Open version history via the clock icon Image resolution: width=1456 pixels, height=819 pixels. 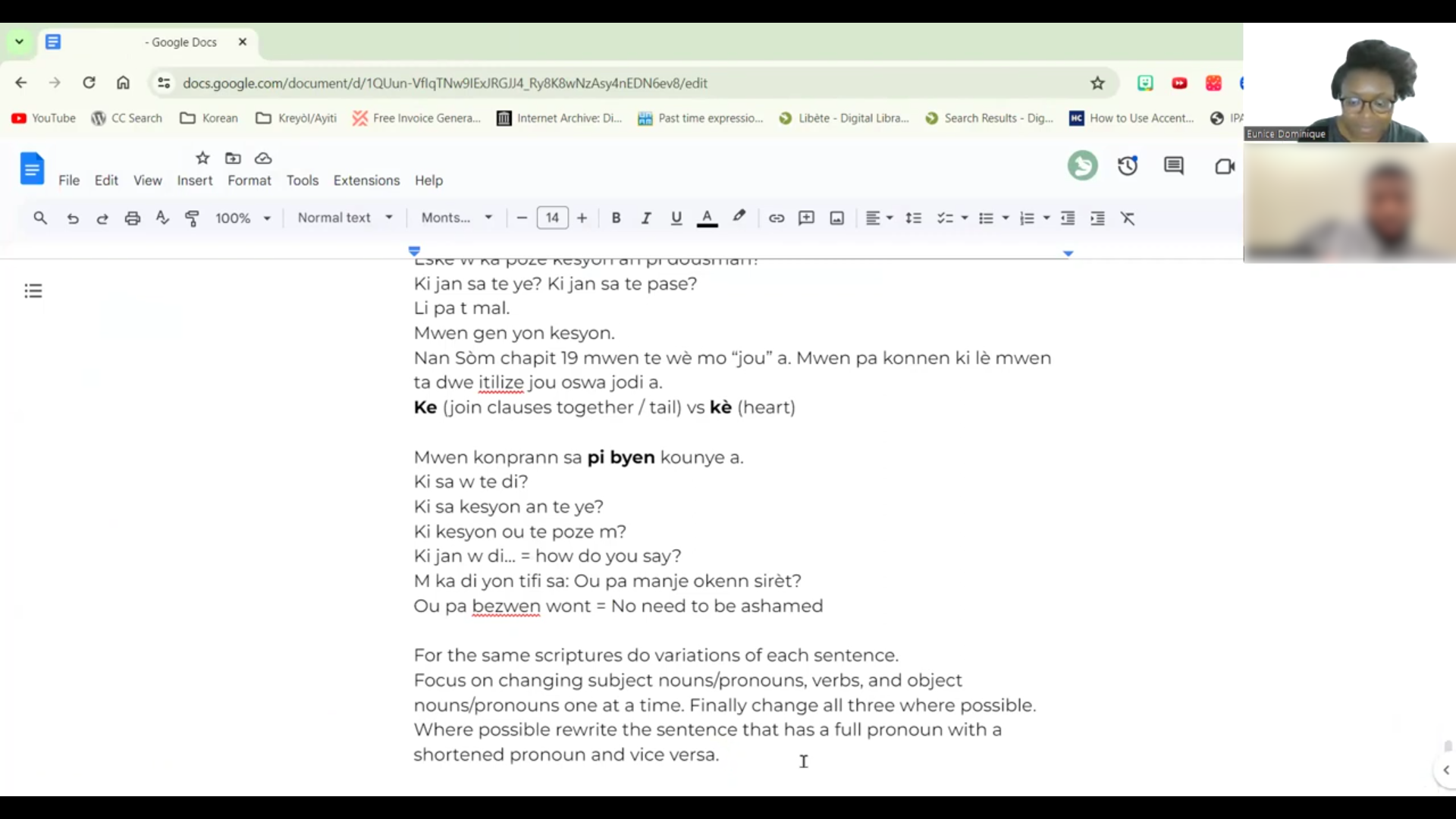tap(1128, 165)
